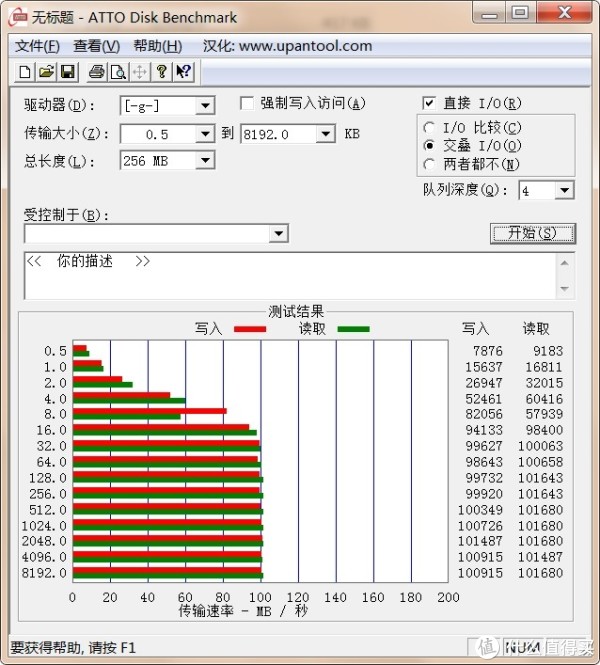Click the 传输速率 - MB / 秒 axis label

[x=243, y=611]
